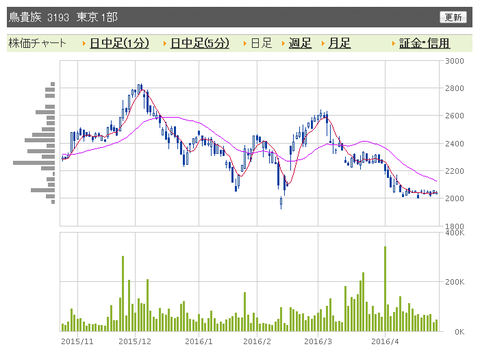
Task: Click the 0K volume axis label
Action: tap(459, 332)
